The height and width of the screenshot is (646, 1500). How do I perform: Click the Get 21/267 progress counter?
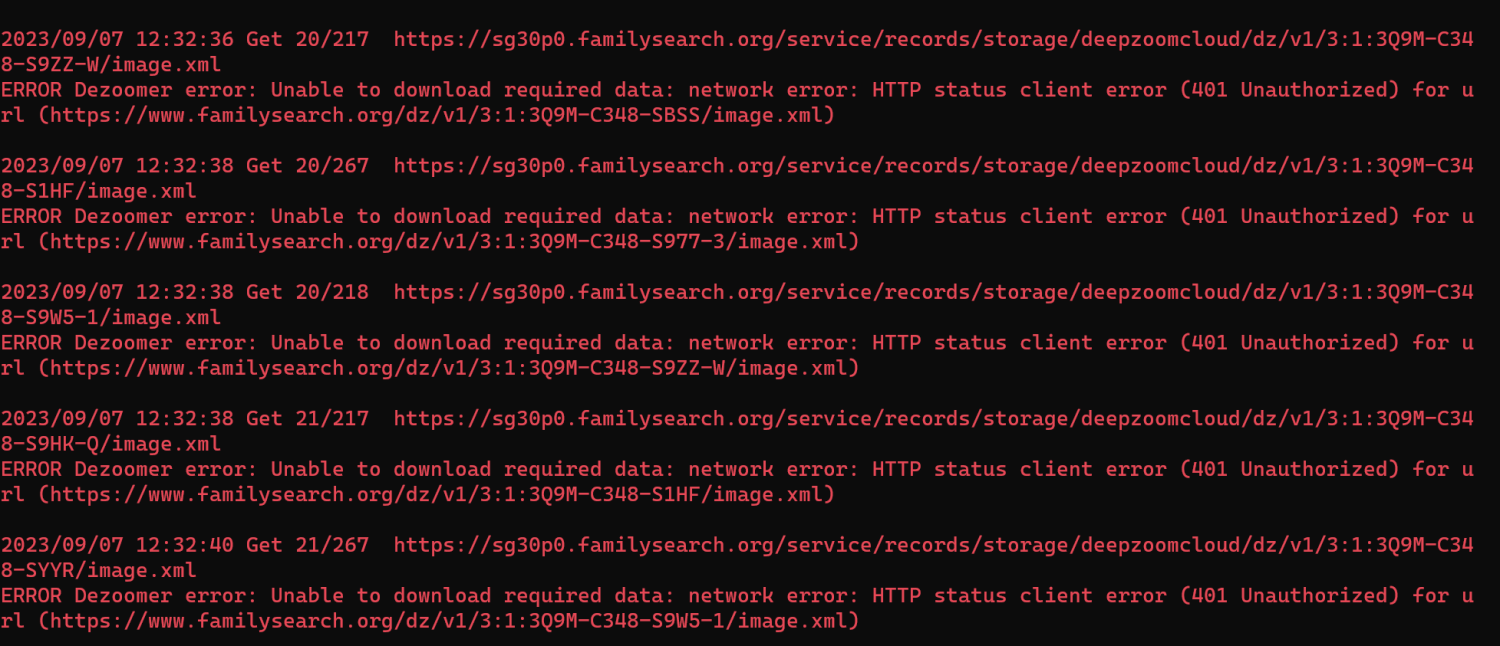(307, 545)
